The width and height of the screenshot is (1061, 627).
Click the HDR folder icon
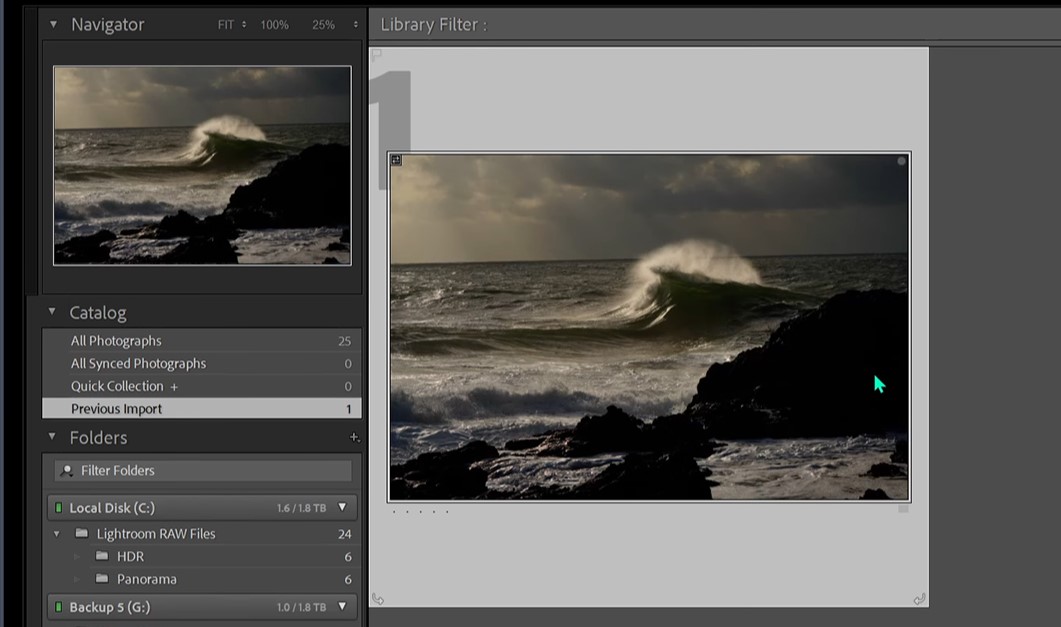102,556
